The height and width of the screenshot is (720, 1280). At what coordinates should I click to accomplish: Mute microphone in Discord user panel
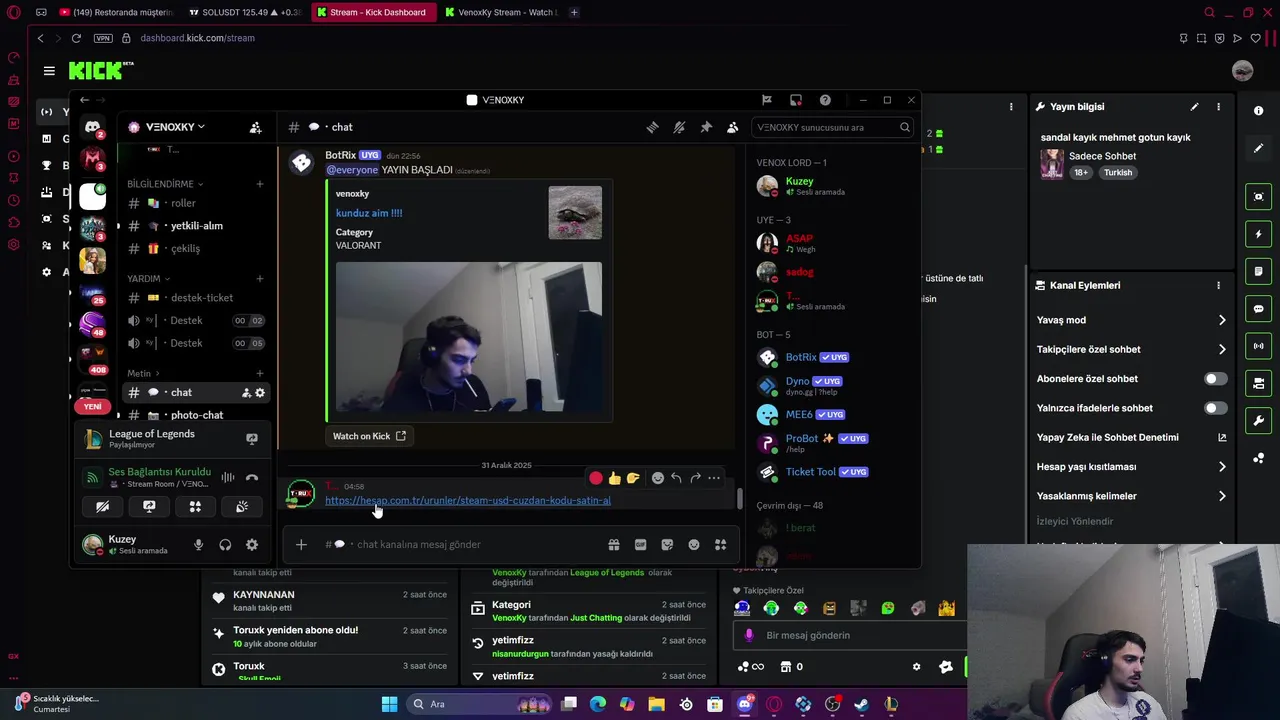[198, 545]
